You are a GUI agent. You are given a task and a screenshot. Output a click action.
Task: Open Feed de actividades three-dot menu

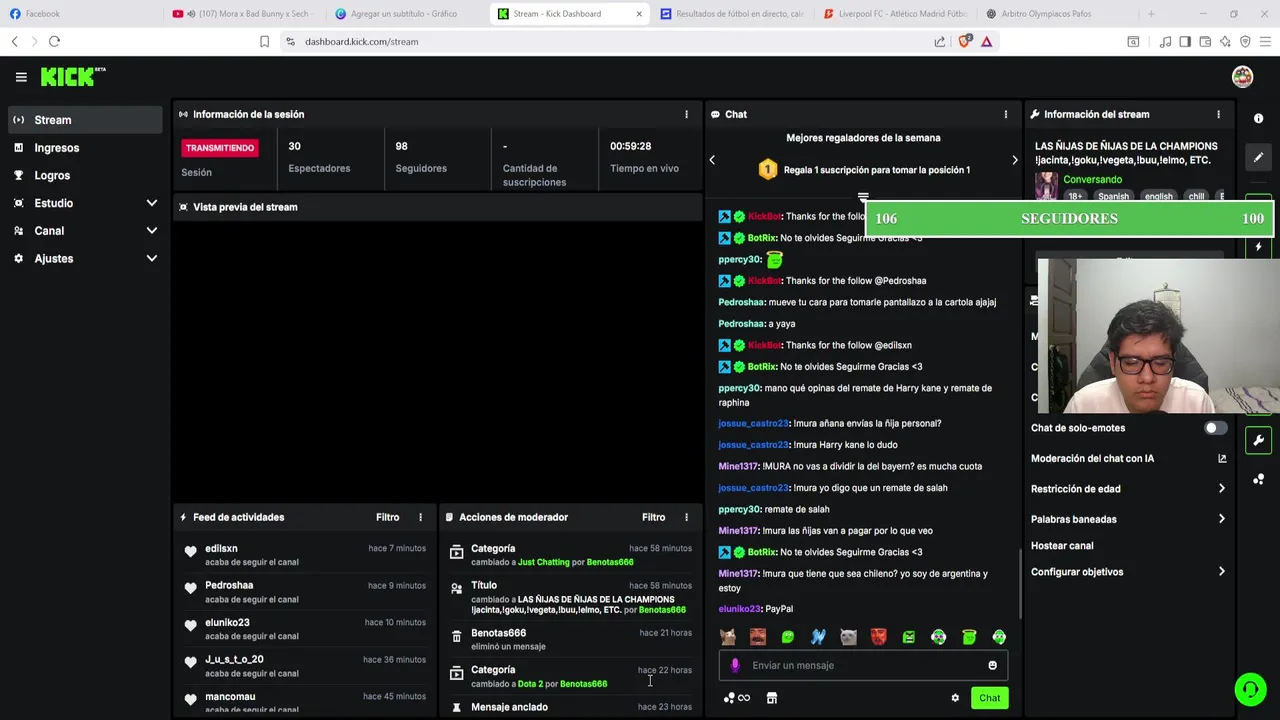(420, 517)
